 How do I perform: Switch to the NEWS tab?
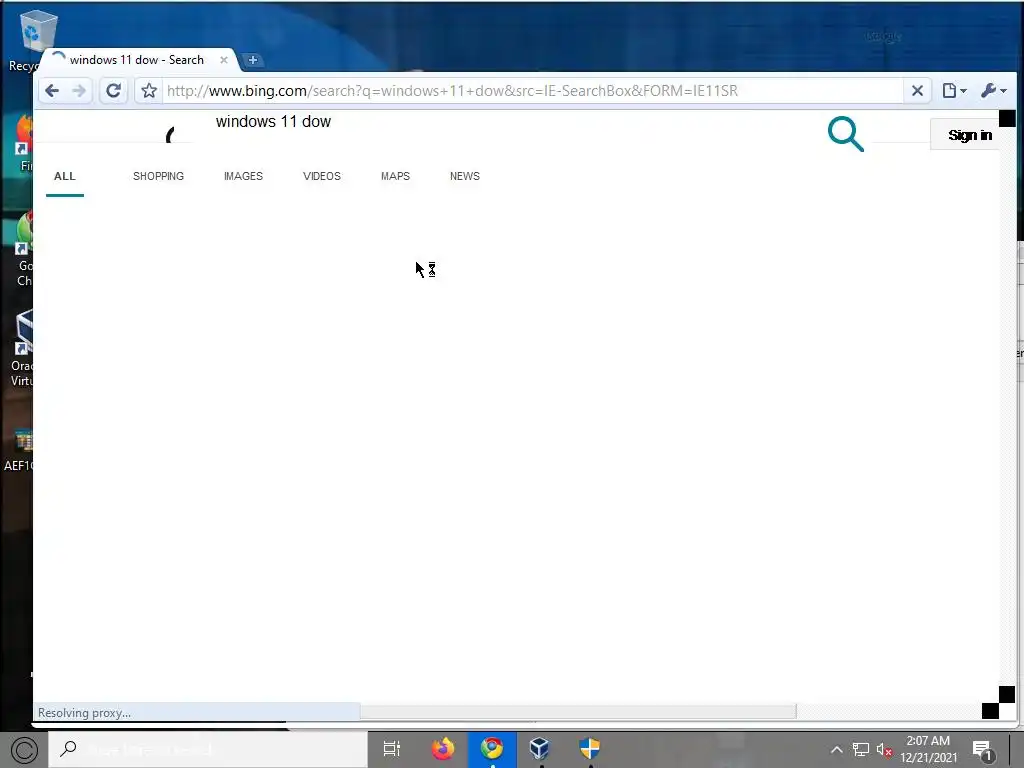(x=464, y=176)
